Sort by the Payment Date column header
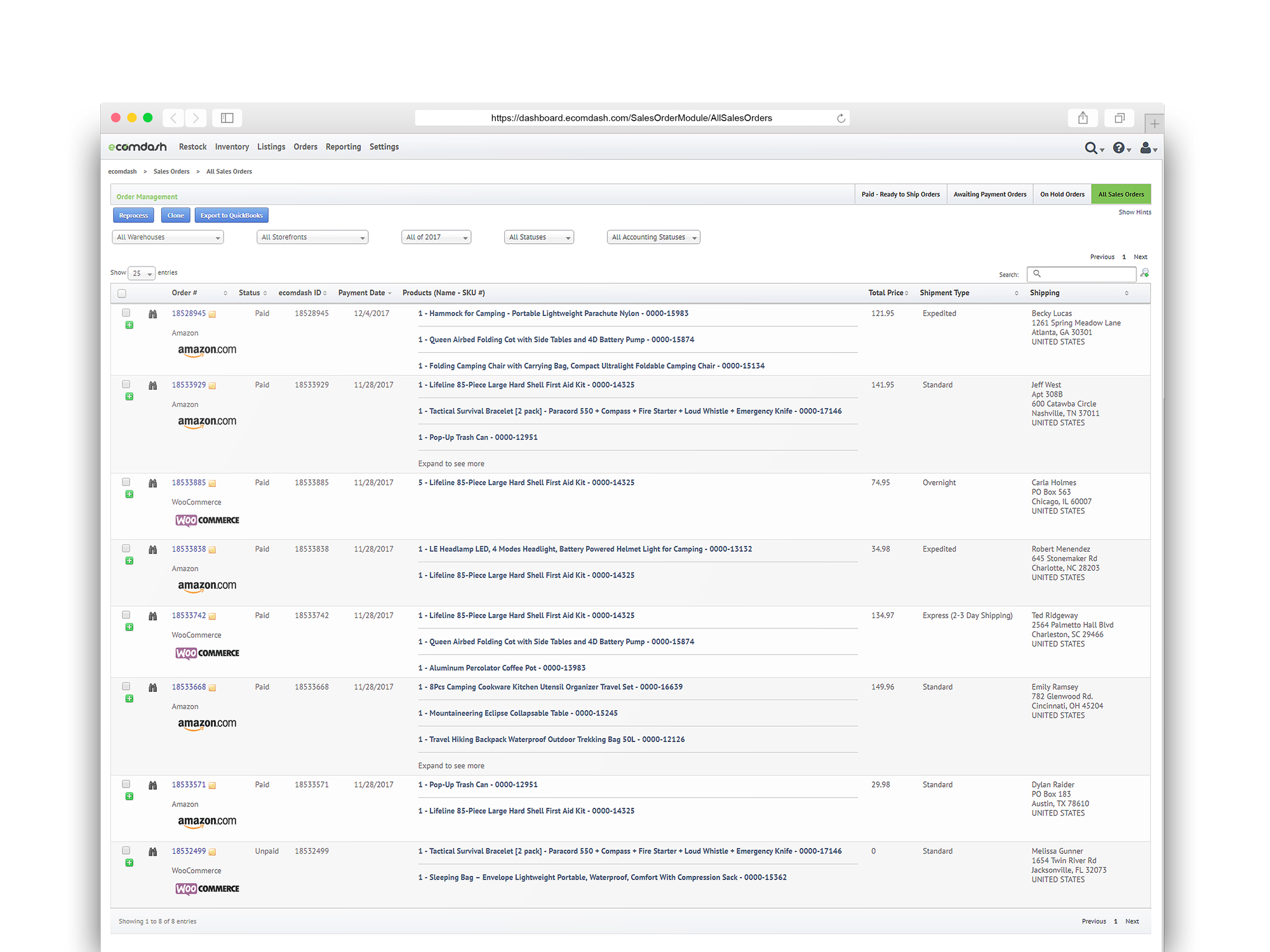The height and width of the screenshot is (952, 1270). point(364,293)
